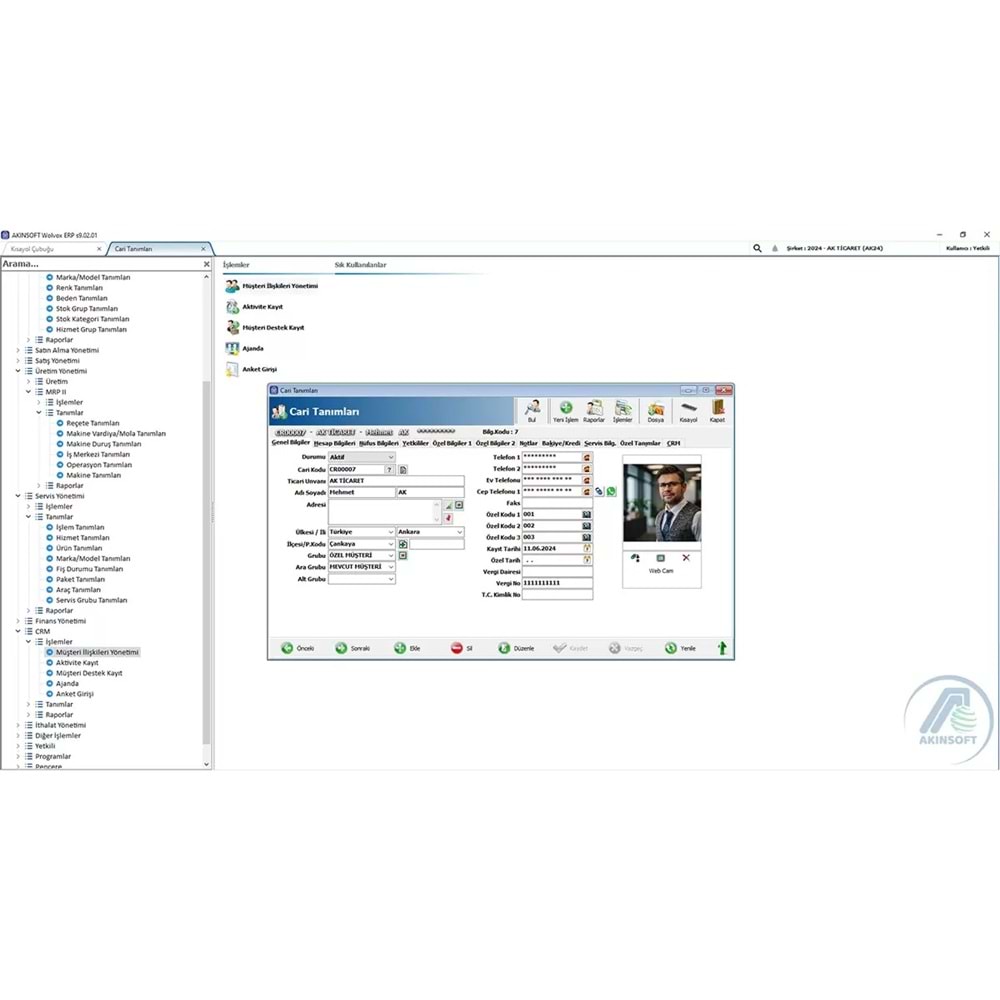Open Raporlar toolbar icon in Cari Tanımları
The height and width of the screenshot is (1000, 1000).
(594, 407)
